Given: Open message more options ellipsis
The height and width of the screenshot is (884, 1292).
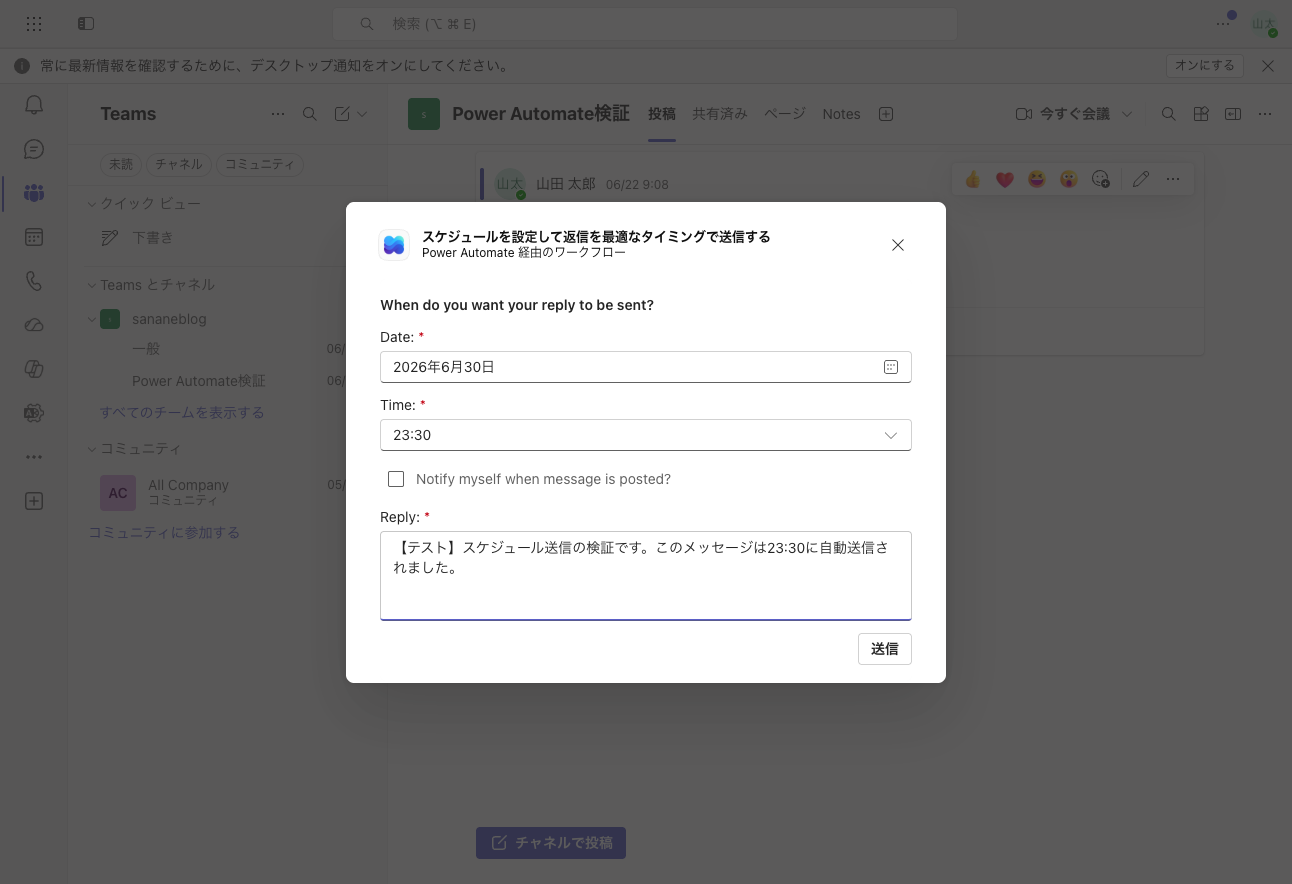Looking at the screenshot, I should coord(1173,179).
